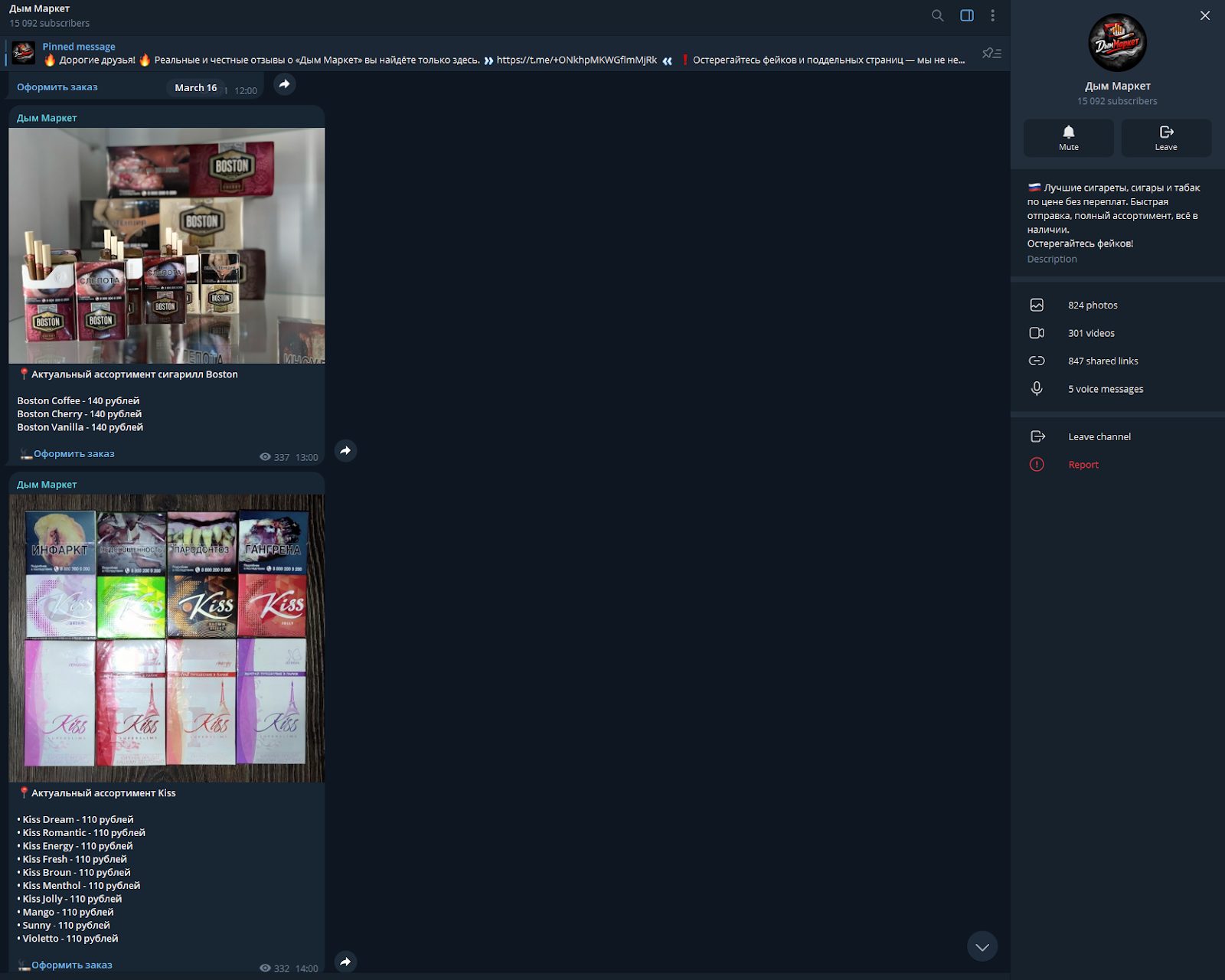Click the Pinned message label
This screenshot has width=1225, height=980.
[x=79, y=47]
